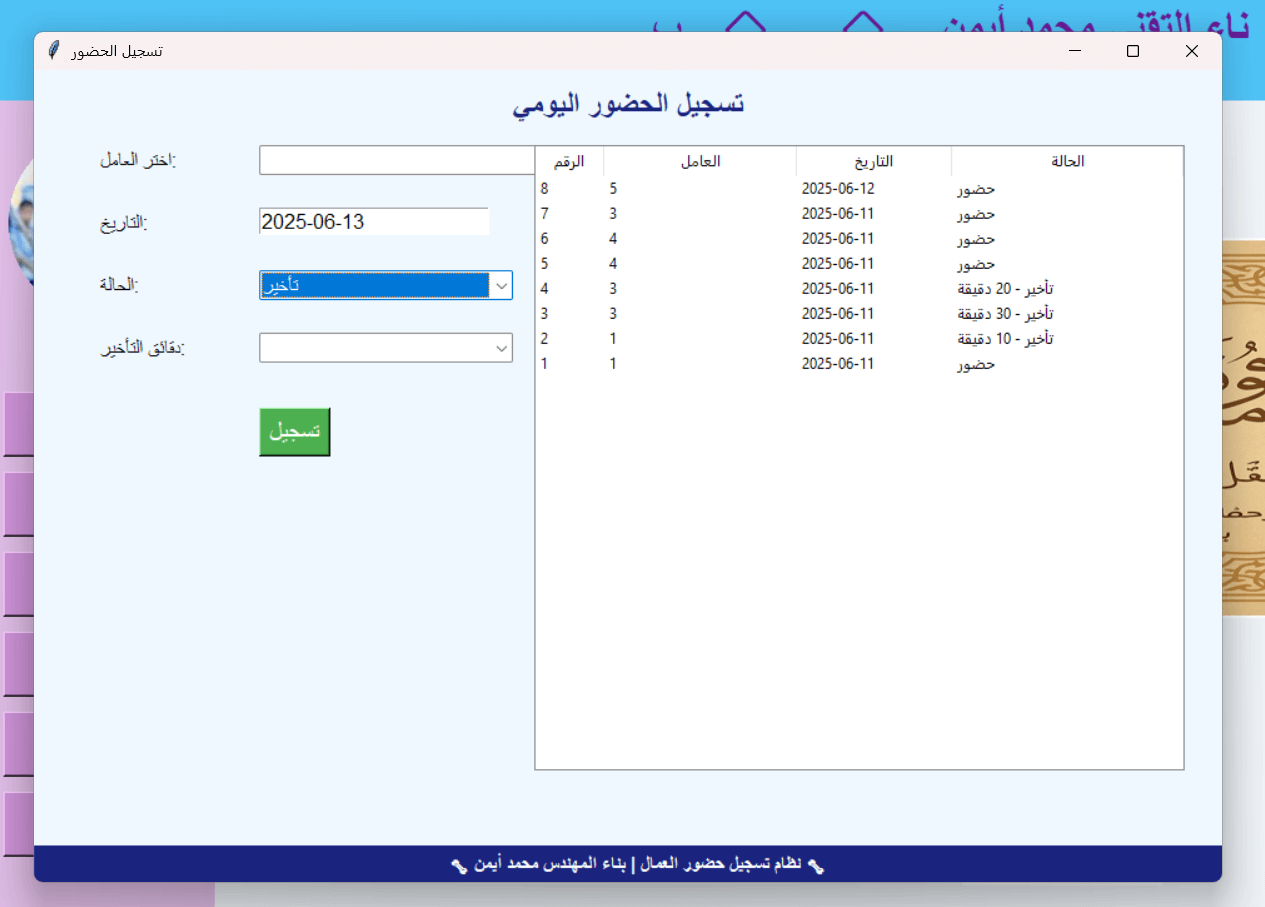Click the date field showing 2025-06-13
1265x907 pixels.
click(x=374, y=222)
